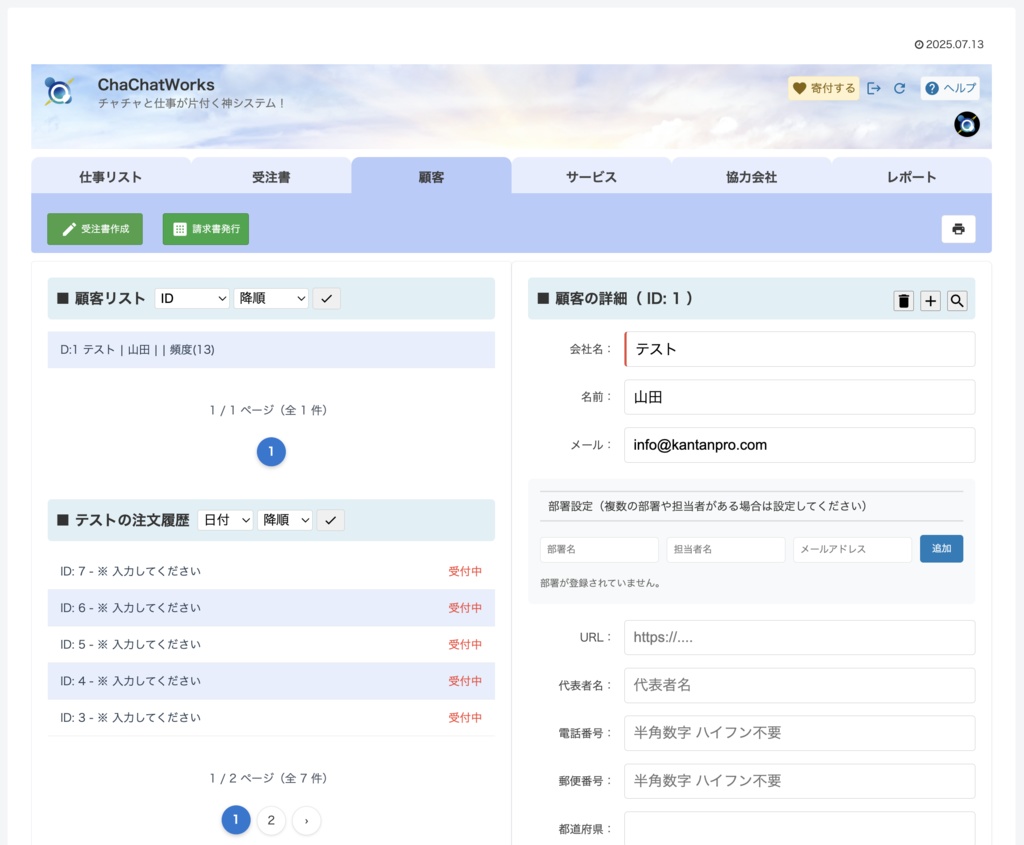Click the user avatar icon in the header
This screenshot has height=845, width=1024.
(x=965, y=124)
